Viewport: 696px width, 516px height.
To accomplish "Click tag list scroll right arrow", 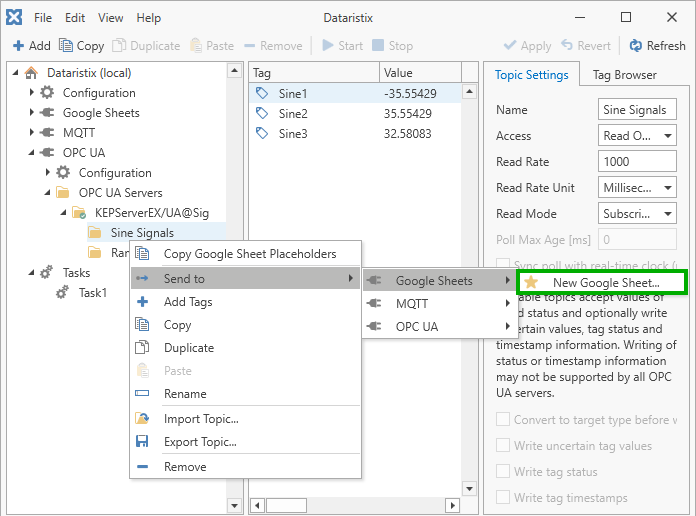I will coord(452,505).
